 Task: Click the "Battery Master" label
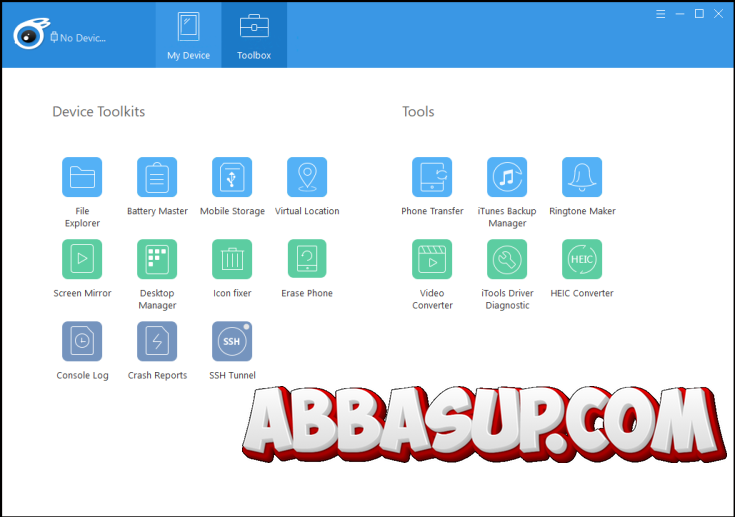point(157,211)
